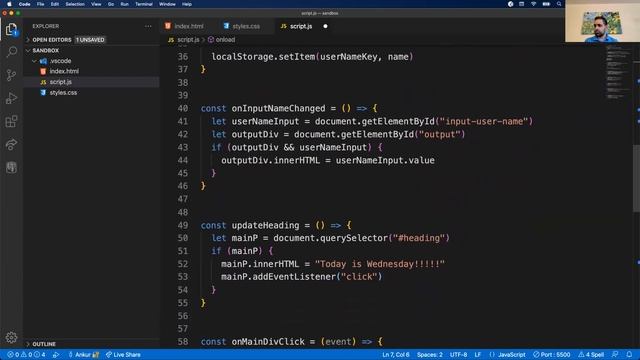640x360 pixels.
Task: Open the Terminal menu
Action: click(144, 4)
